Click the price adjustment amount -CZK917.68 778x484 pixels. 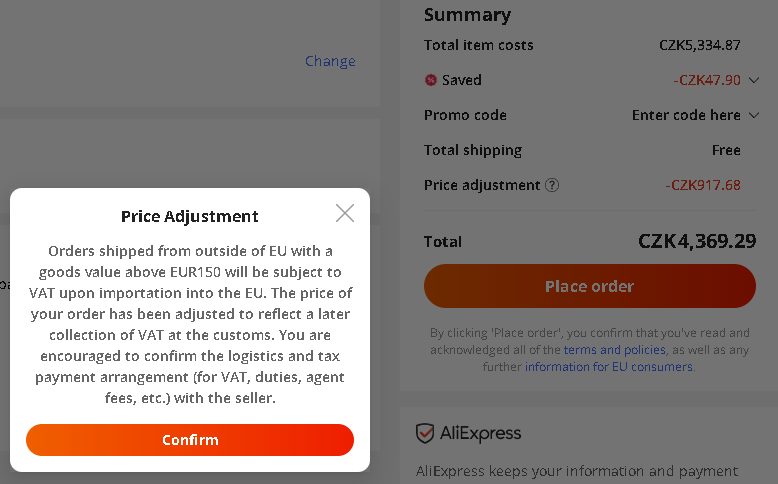pyautogui.click(x=703, y=185)
